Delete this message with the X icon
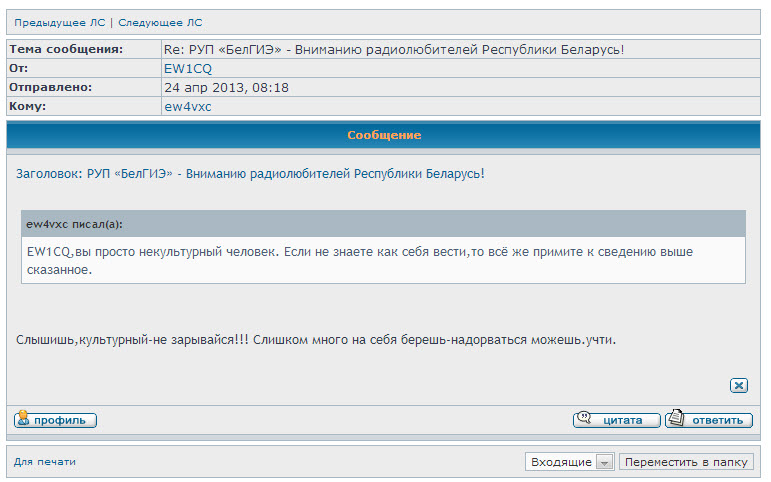 pos(739,385)
